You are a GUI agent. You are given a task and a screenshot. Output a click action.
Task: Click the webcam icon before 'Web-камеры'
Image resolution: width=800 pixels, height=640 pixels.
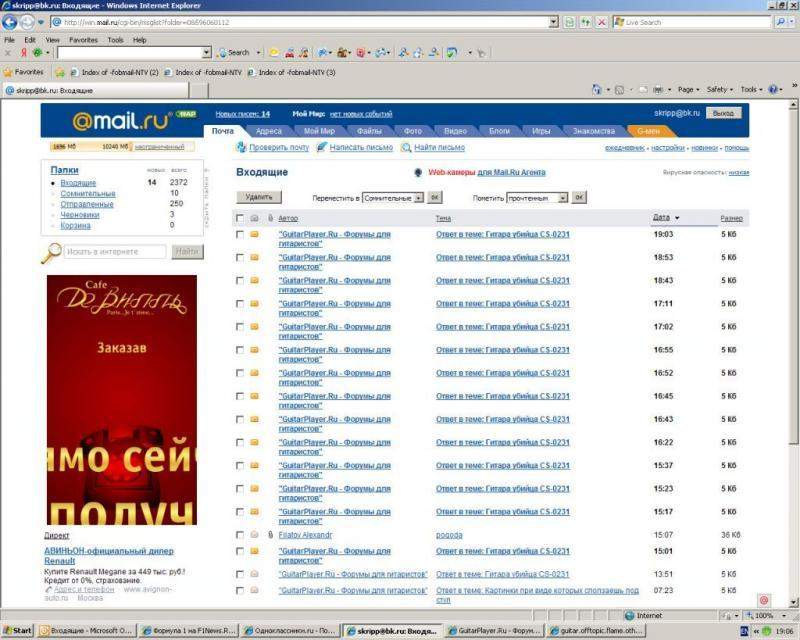tap(418, 173)
